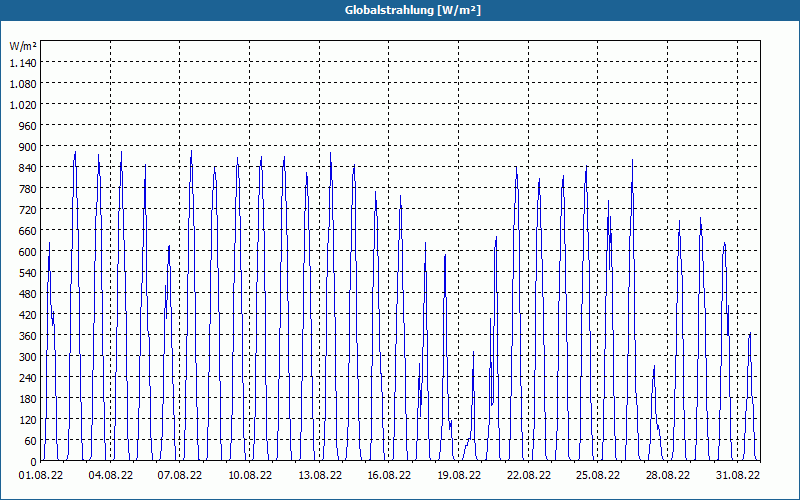Select the 31.08.22 date label
This screenshot has height=500, width=800.
tap(737, 475)
